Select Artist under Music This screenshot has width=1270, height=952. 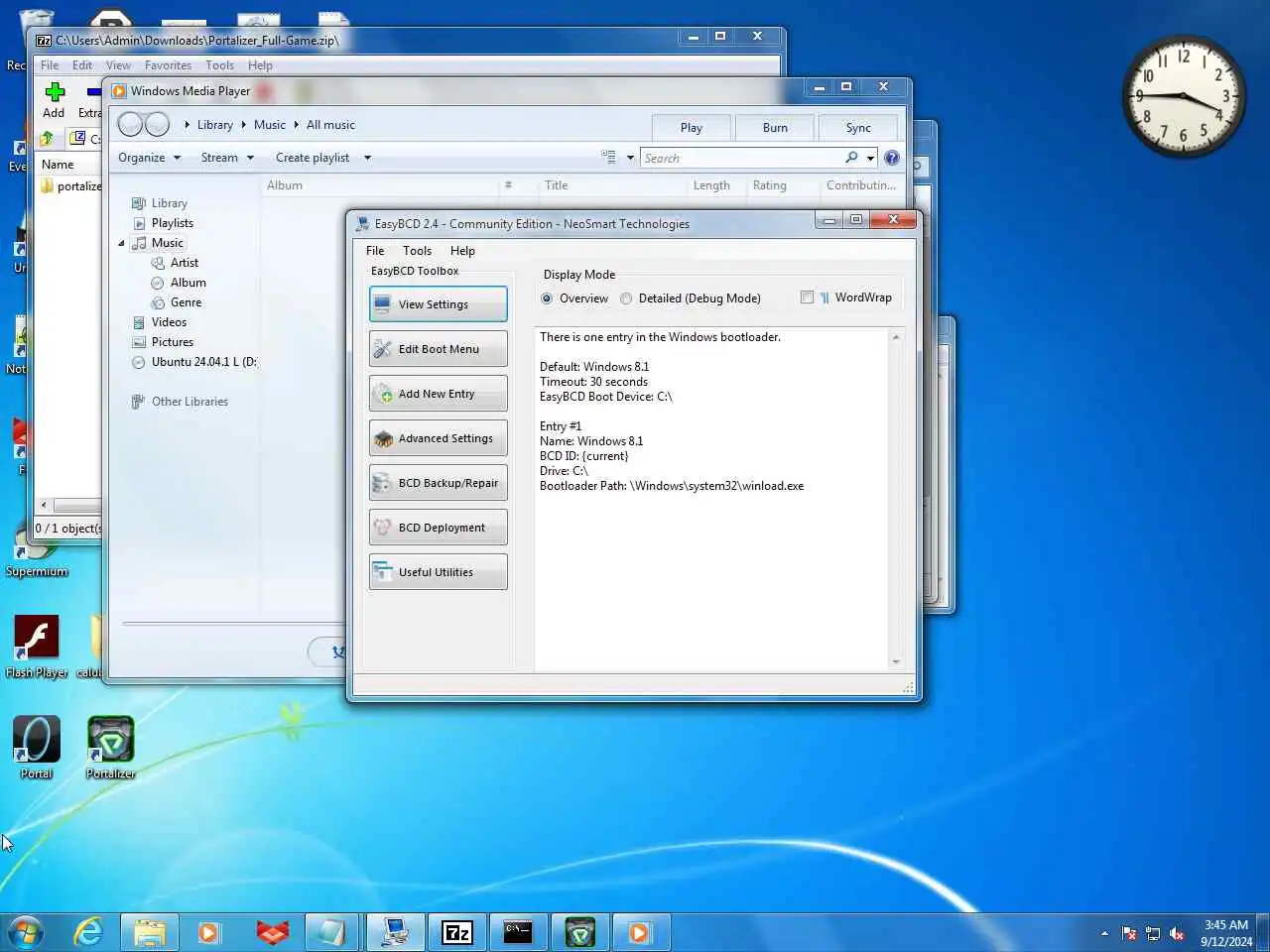(x=184, y=263)
